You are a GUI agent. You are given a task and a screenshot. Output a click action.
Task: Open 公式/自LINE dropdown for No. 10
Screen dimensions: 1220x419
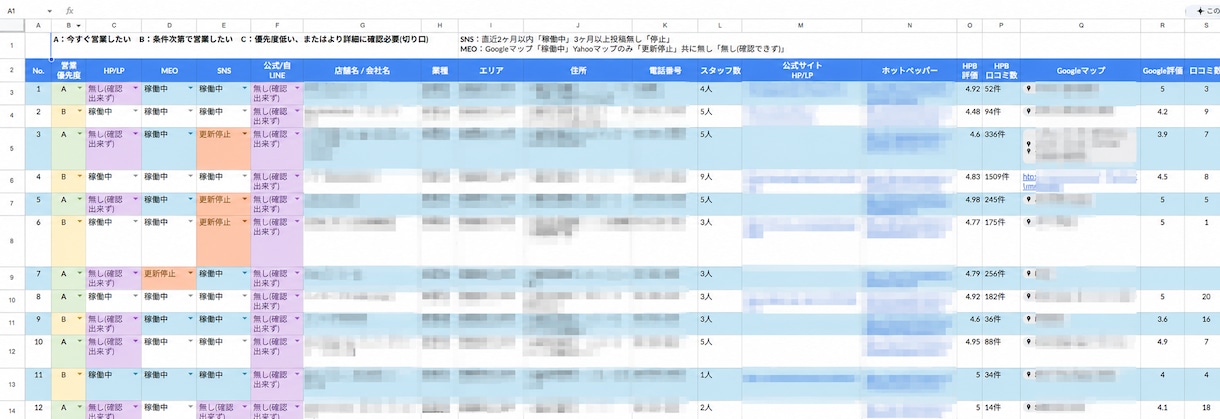[297, 341]
